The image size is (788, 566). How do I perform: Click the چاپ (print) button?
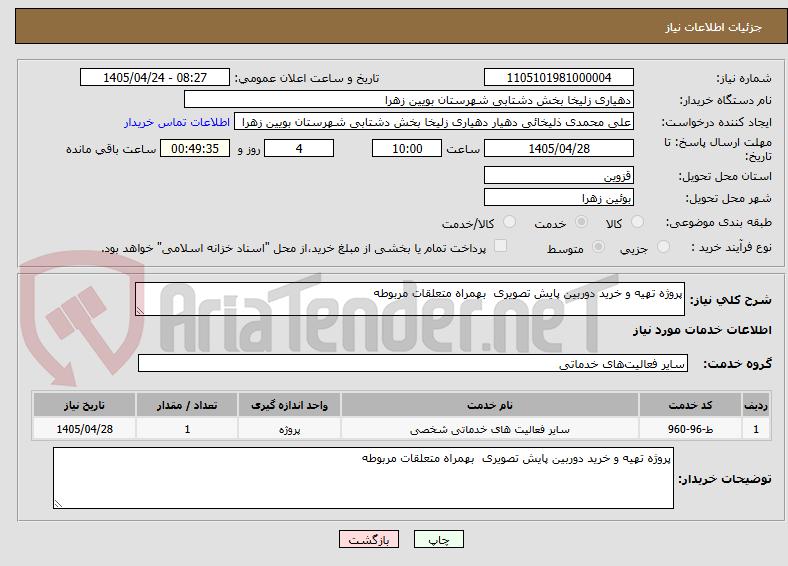click(x=438, y=539)
